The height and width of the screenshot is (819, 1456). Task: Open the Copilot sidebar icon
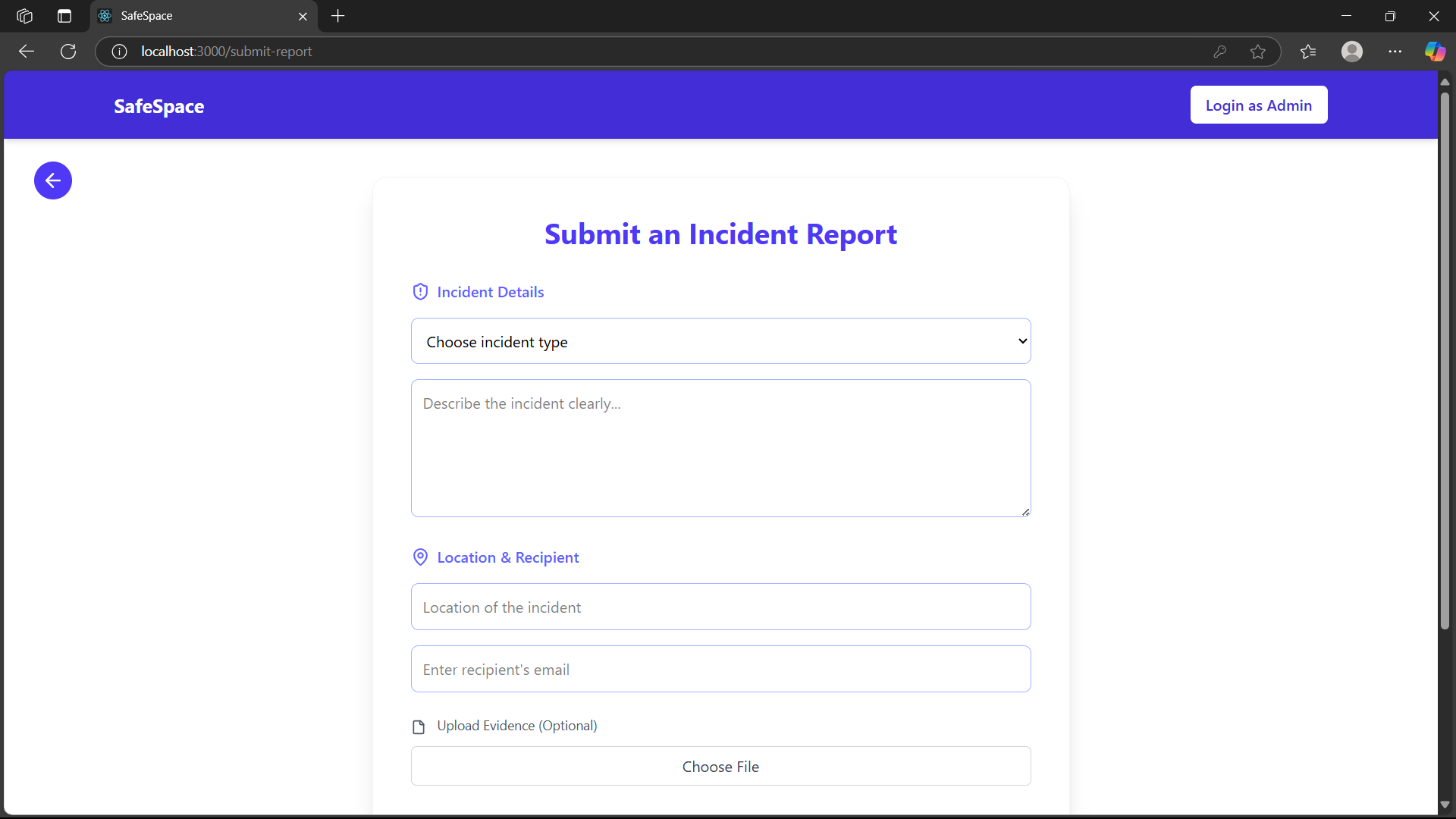pos(1435,52)
